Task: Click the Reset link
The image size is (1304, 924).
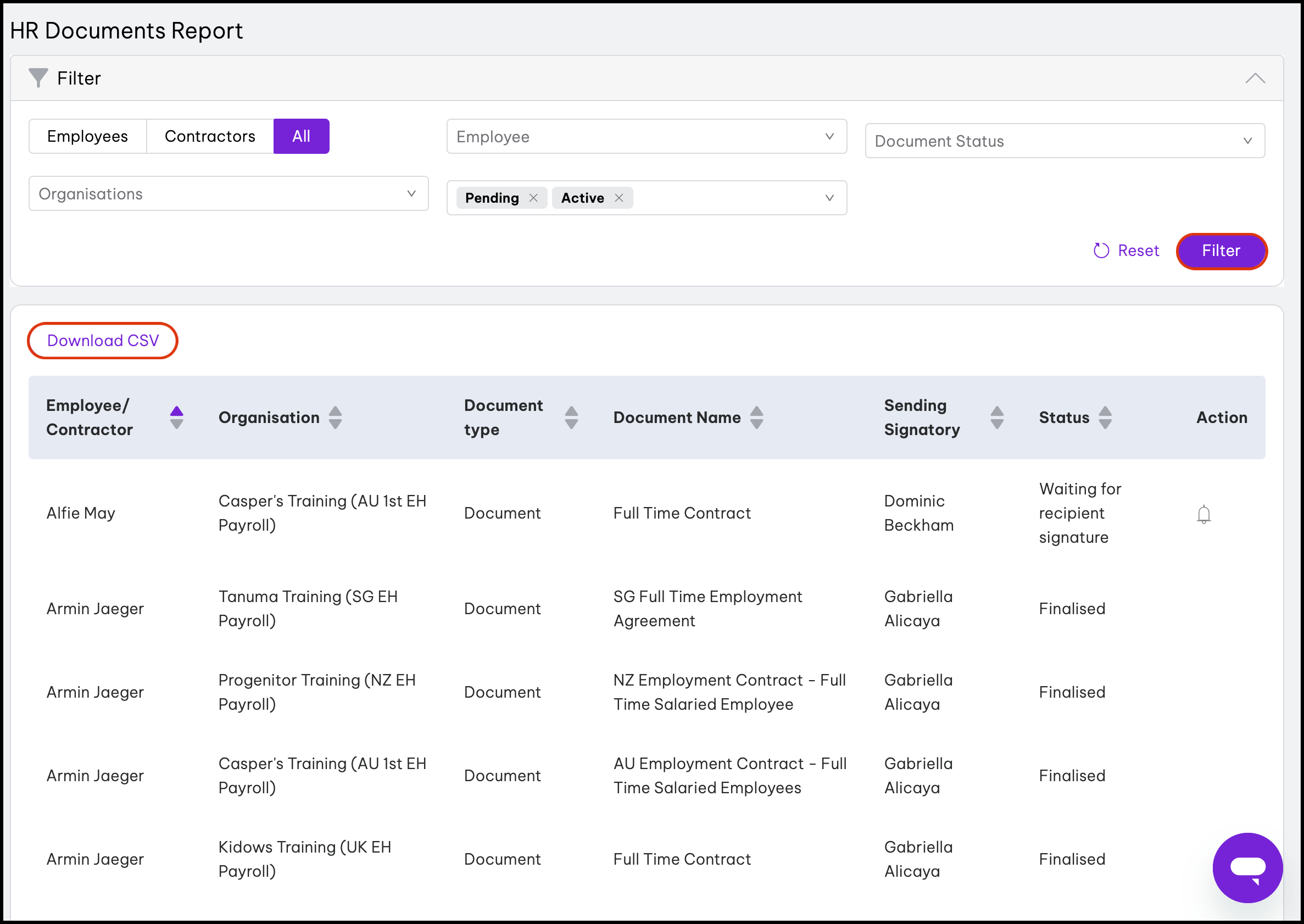Action: tap(1126, 251)
